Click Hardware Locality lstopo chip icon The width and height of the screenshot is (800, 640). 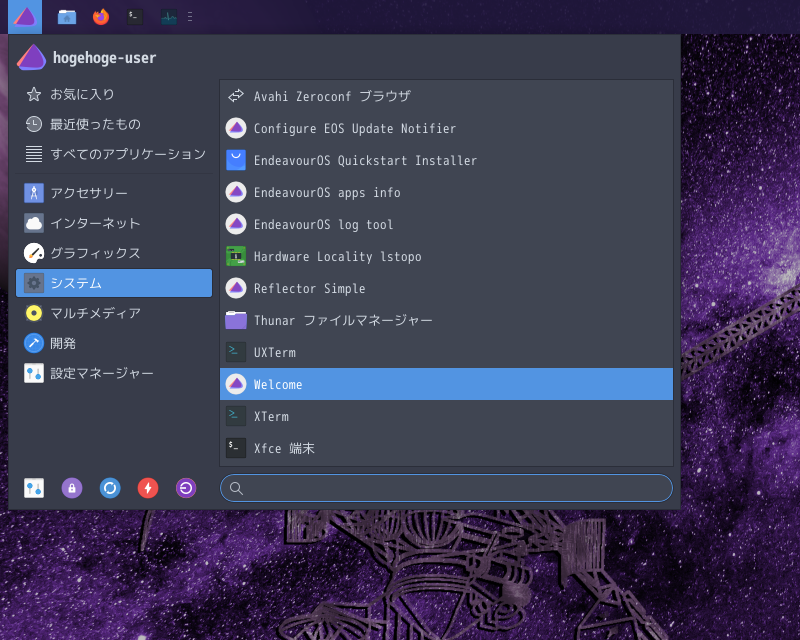click(x=236, y=256)
